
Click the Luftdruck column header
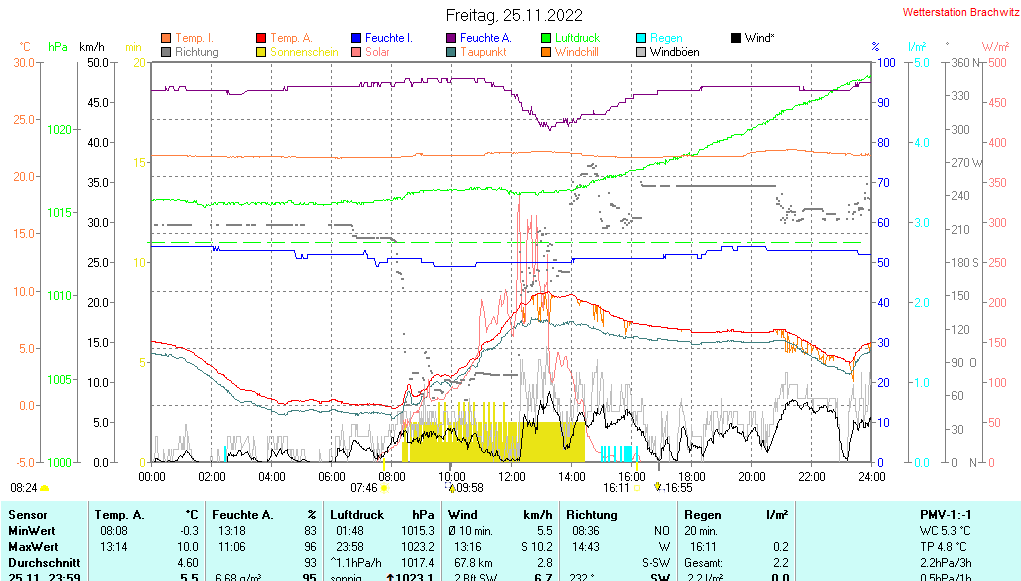click(x=357, y=514)
